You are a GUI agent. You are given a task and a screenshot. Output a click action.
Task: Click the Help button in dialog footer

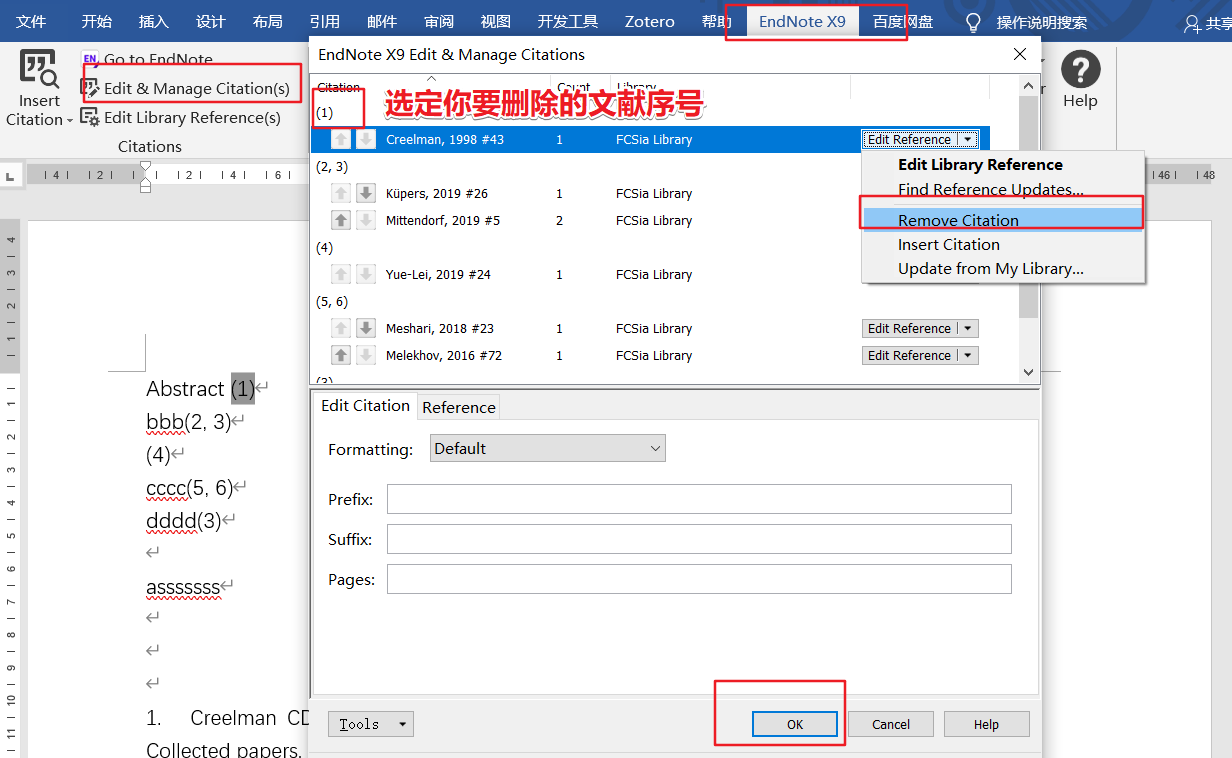click(x=986, y=724)
